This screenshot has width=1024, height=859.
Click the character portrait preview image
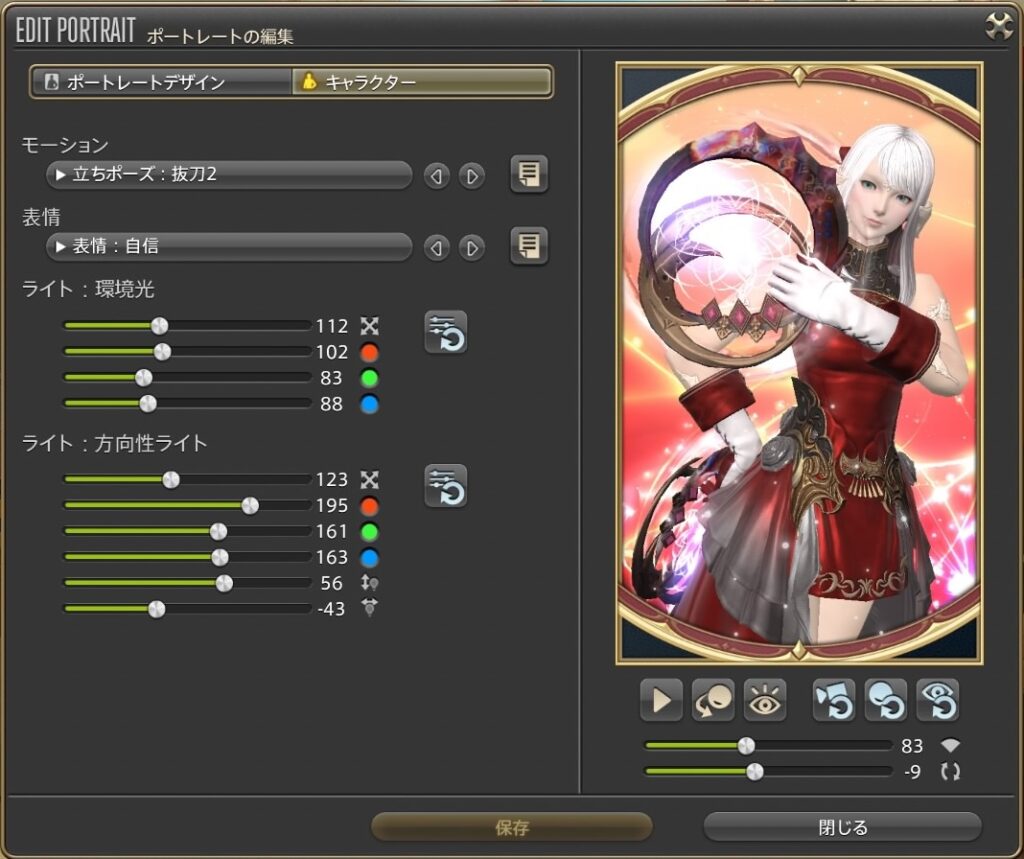[799, 362]
